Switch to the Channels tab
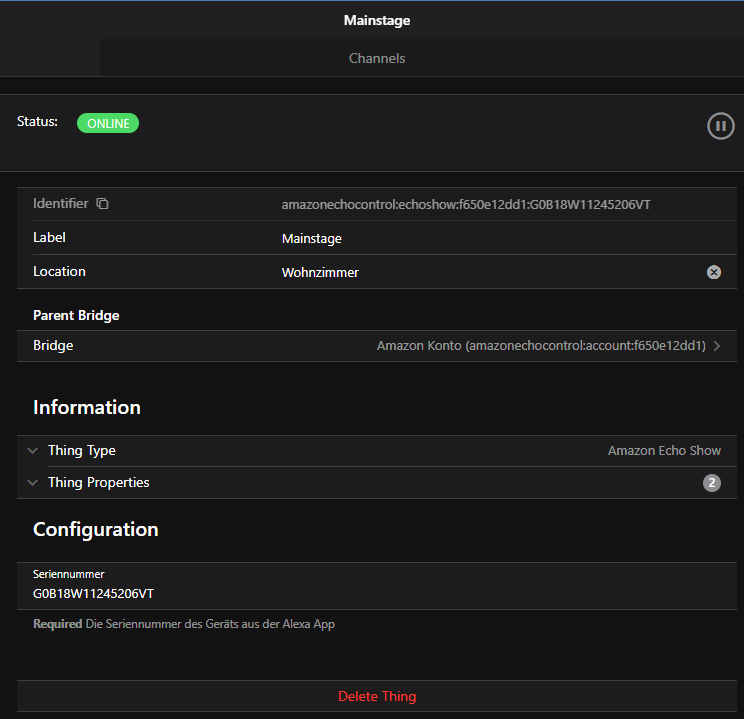Image resolution: width=744 pixels, height=719 pixels. click(x=377, y=58)
